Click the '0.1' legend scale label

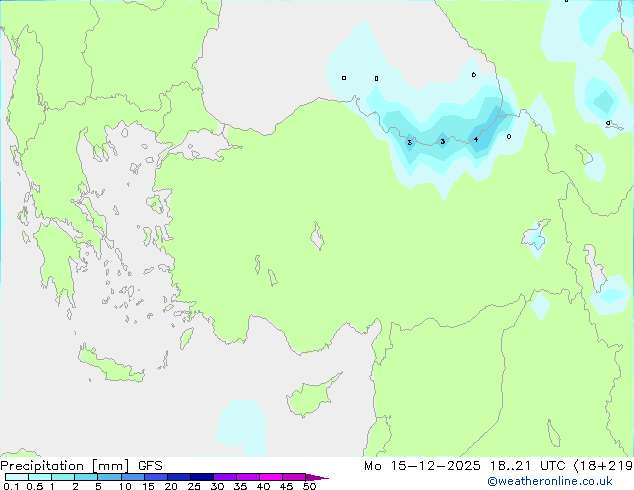pyautogui.click(x=11, y=486)
